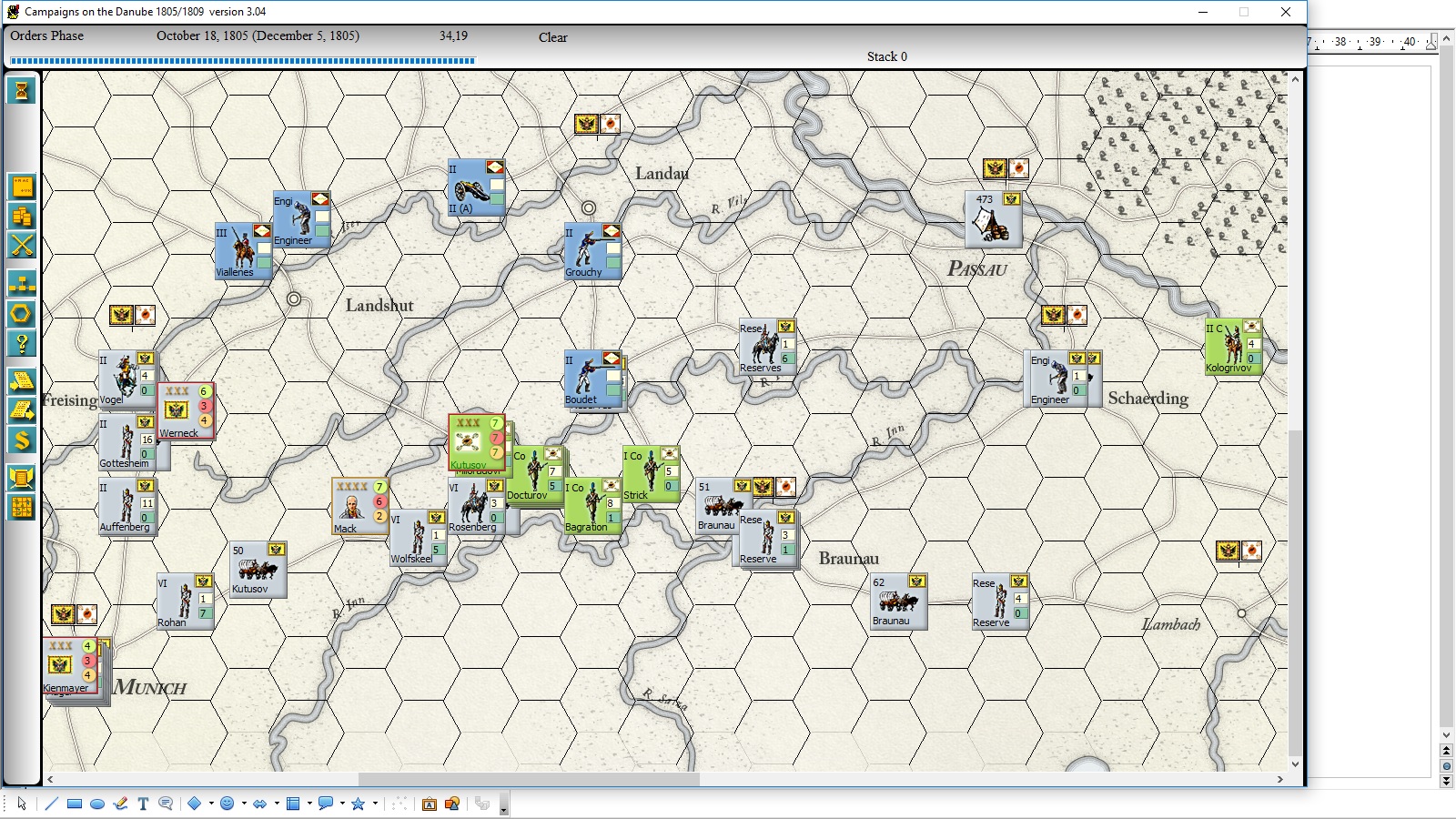Insert a Stars shape
Image resolution: width=1456 pixels, height=819 pixels.
359,804
